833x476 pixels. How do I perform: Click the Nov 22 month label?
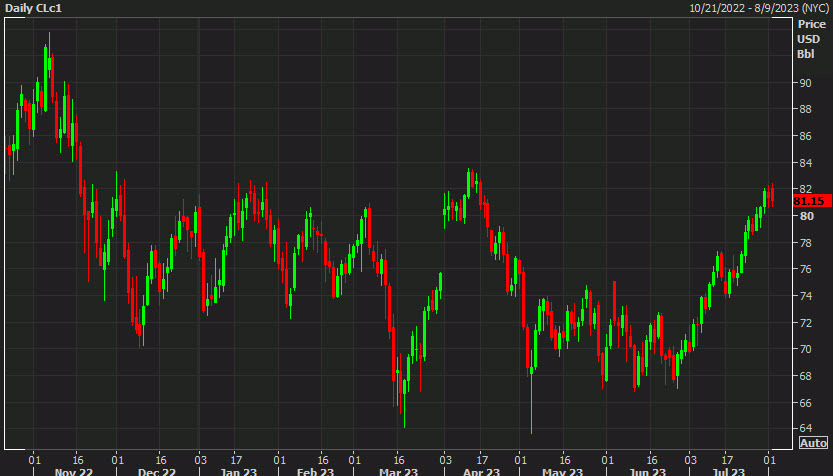(73, 471)
